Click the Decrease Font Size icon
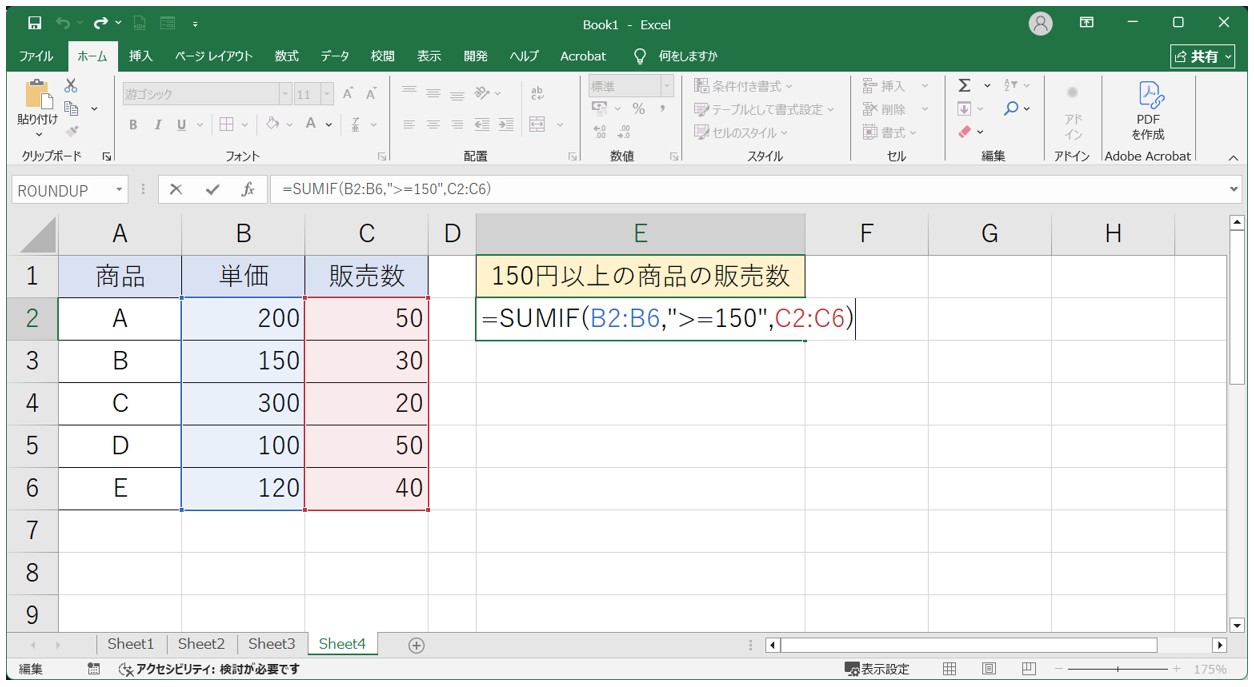 point(371,94)
